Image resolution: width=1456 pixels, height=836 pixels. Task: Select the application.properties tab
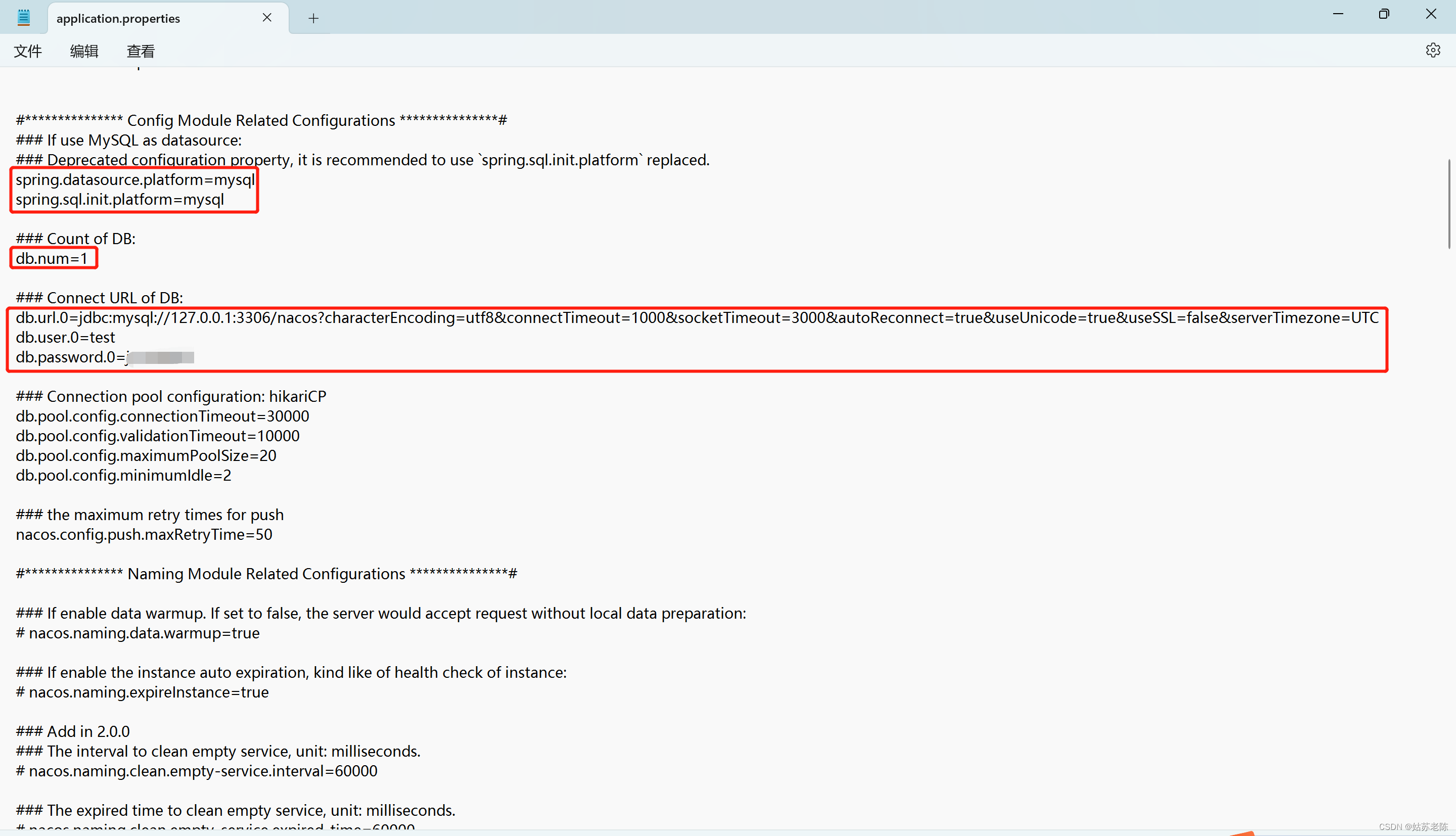168,18
